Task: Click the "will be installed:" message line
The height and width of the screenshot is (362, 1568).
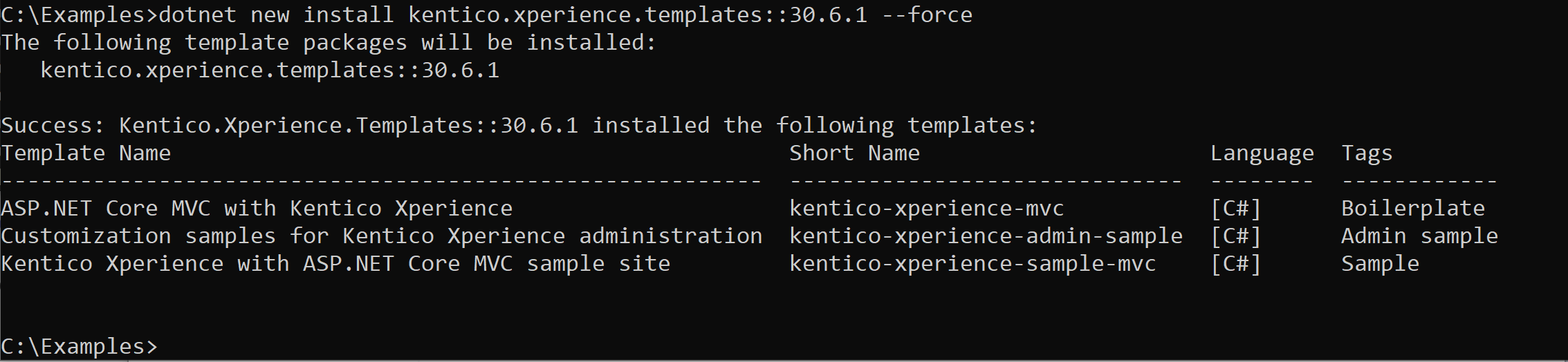Action: click(x=538, y=42)
